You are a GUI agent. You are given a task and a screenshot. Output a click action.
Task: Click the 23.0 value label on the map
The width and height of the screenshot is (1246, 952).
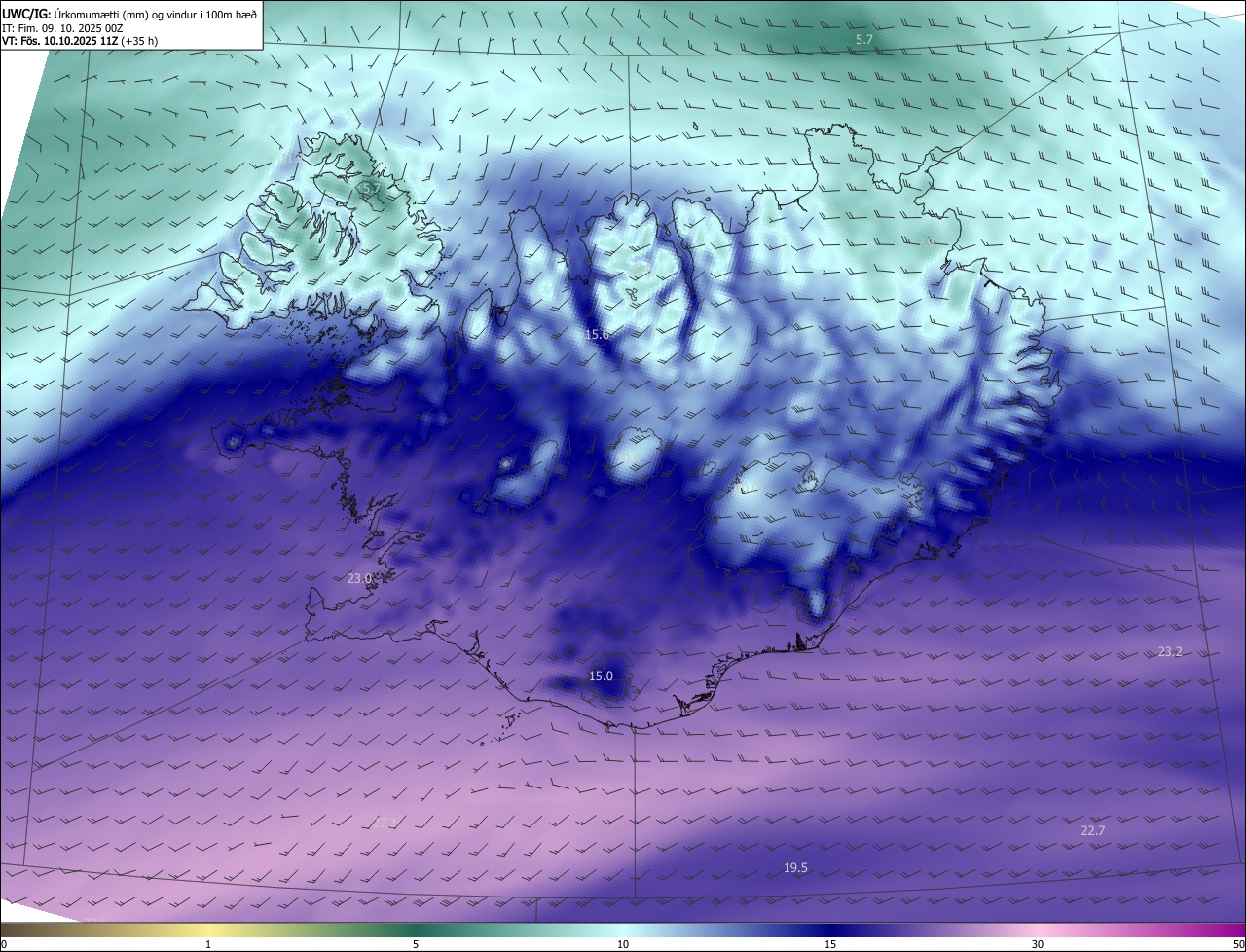coord(360,578)
